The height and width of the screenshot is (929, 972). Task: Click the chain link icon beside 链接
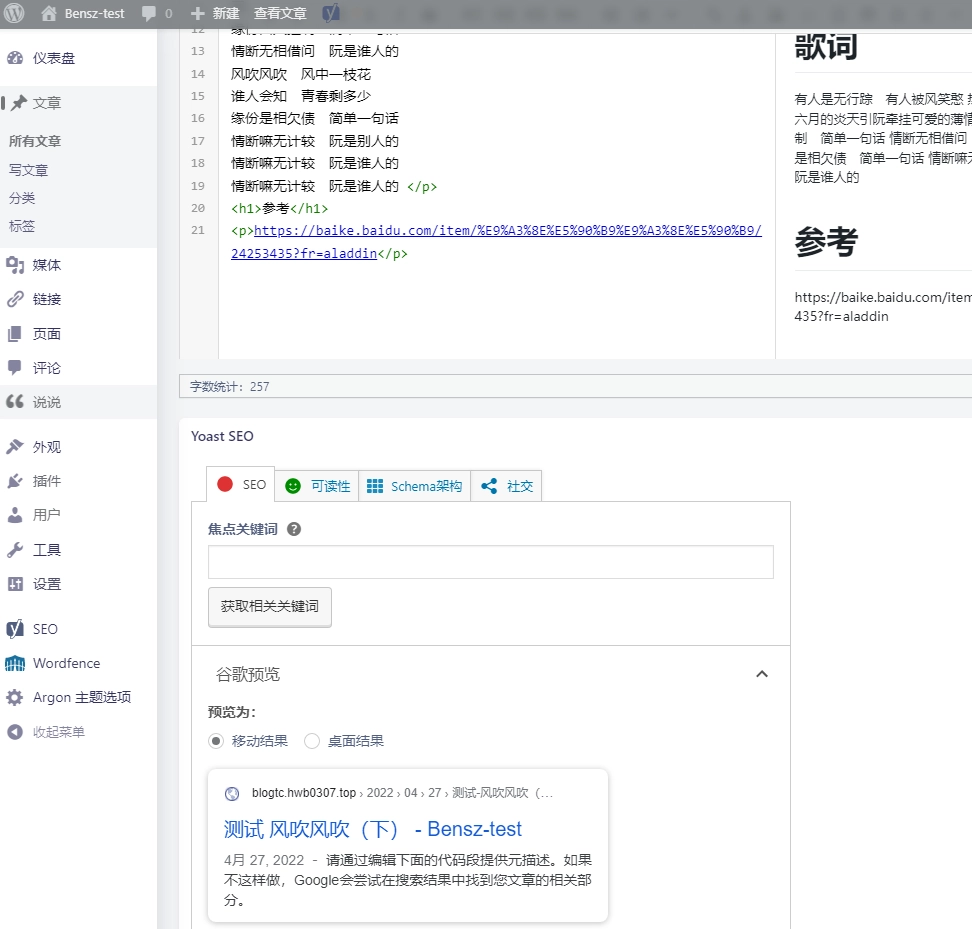(x=15, y=299)
